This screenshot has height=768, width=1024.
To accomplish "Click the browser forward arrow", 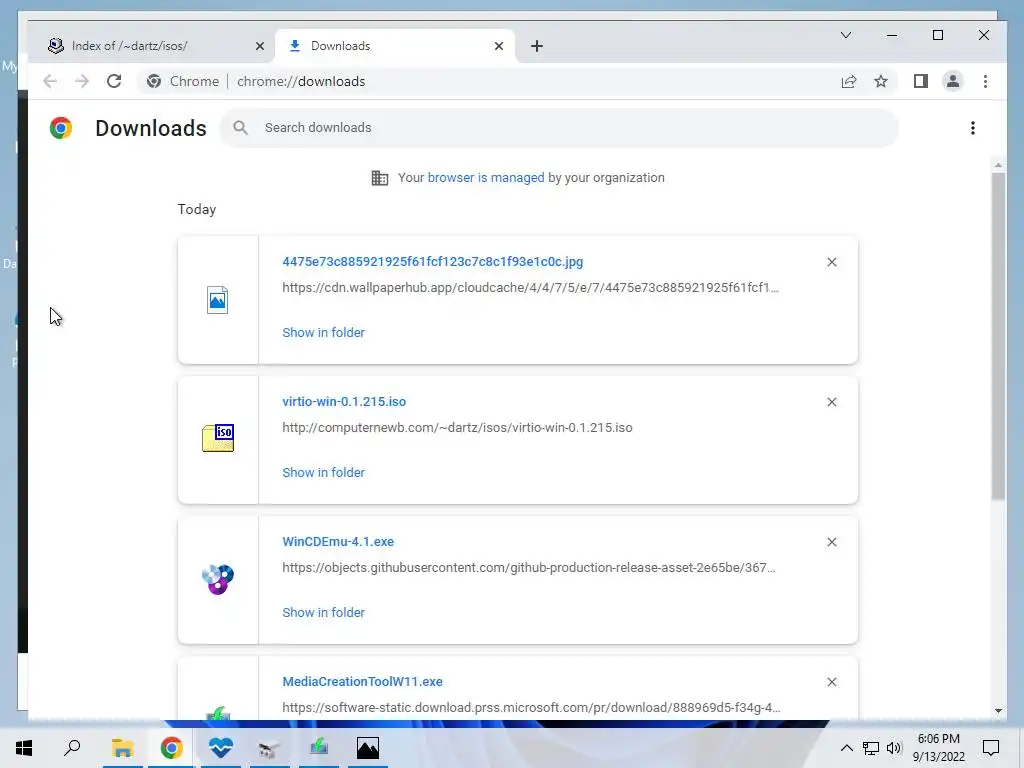I will (82, 81).
